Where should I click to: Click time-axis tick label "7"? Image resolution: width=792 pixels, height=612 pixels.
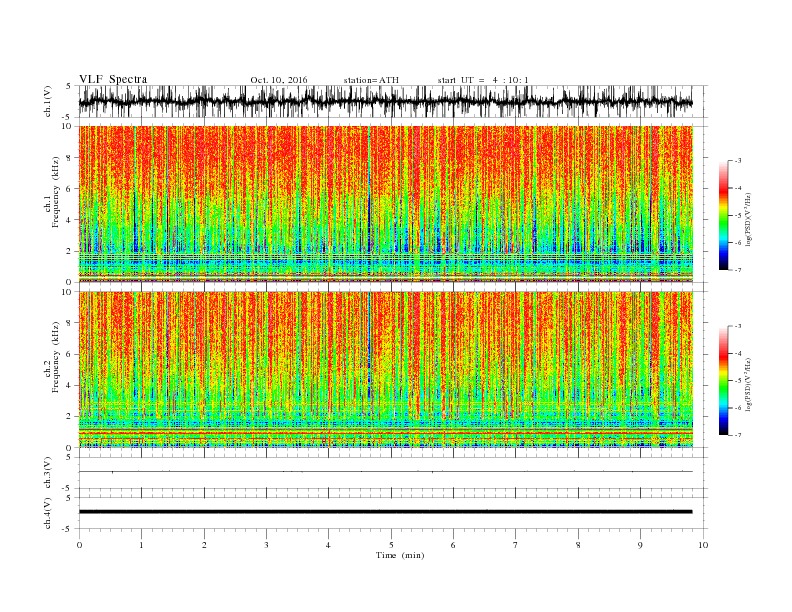(516, 545)
